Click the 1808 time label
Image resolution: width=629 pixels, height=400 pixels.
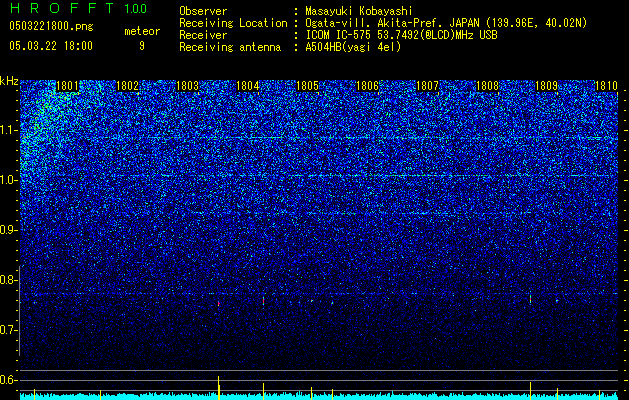click(487, 86)
